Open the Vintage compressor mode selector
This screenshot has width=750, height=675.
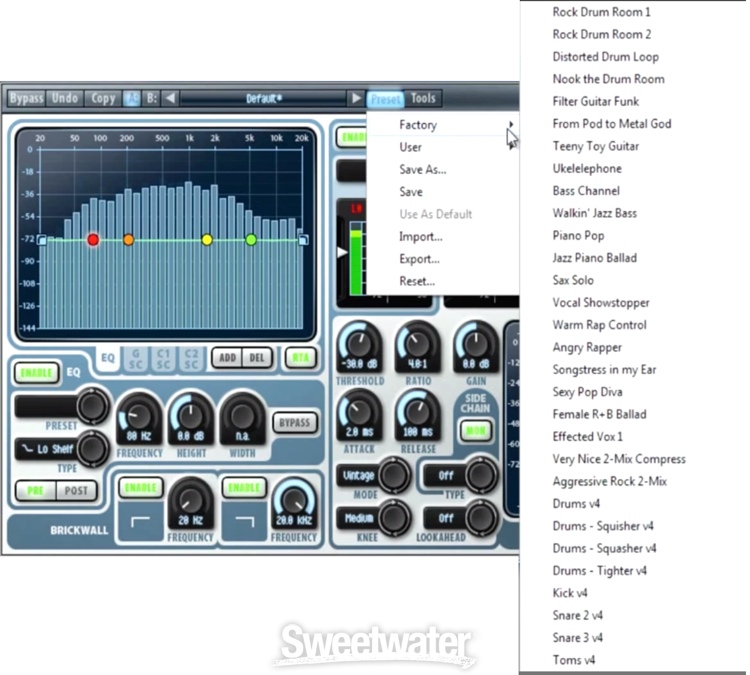[359, 475]
